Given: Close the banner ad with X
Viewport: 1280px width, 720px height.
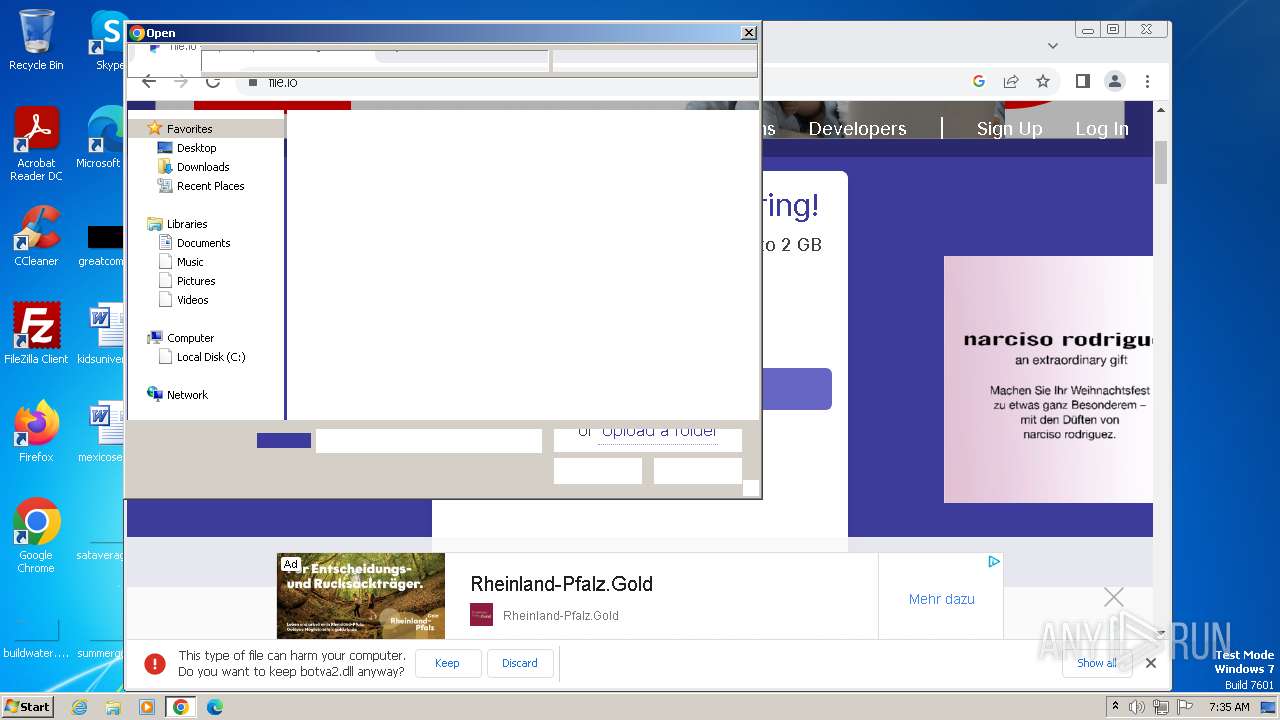Looking at the screenshot, I should [x=1113, y=597].
